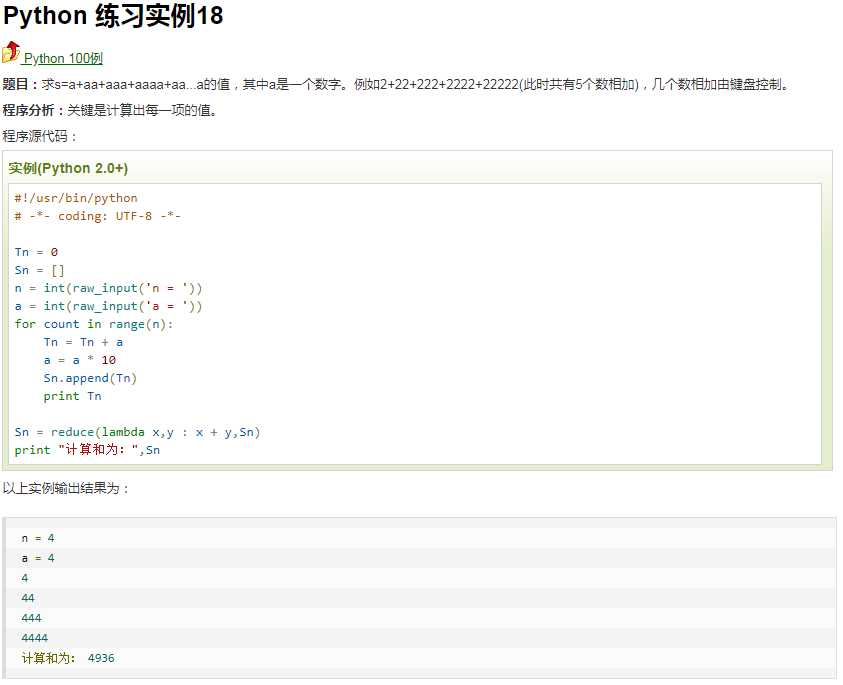Click the output line "a = 4"

tap(38, 558)
